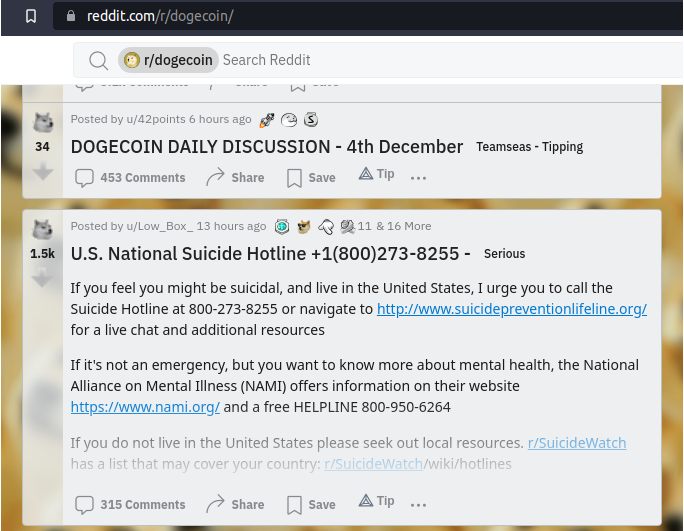Tip the Dogecoin Daily Discussion post
The image size is (684, 531).
click(x=376, y=174)
